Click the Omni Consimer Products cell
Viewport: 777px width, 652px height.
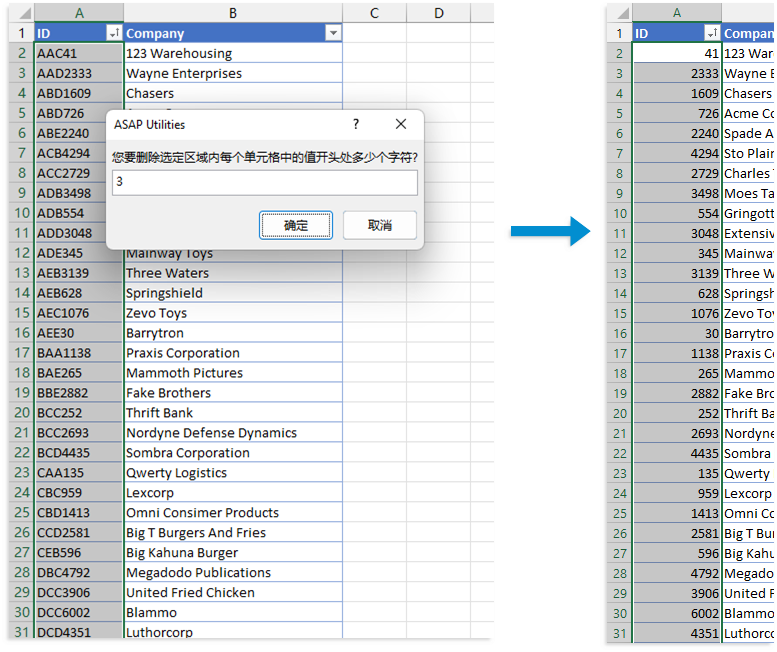point(233,512)
